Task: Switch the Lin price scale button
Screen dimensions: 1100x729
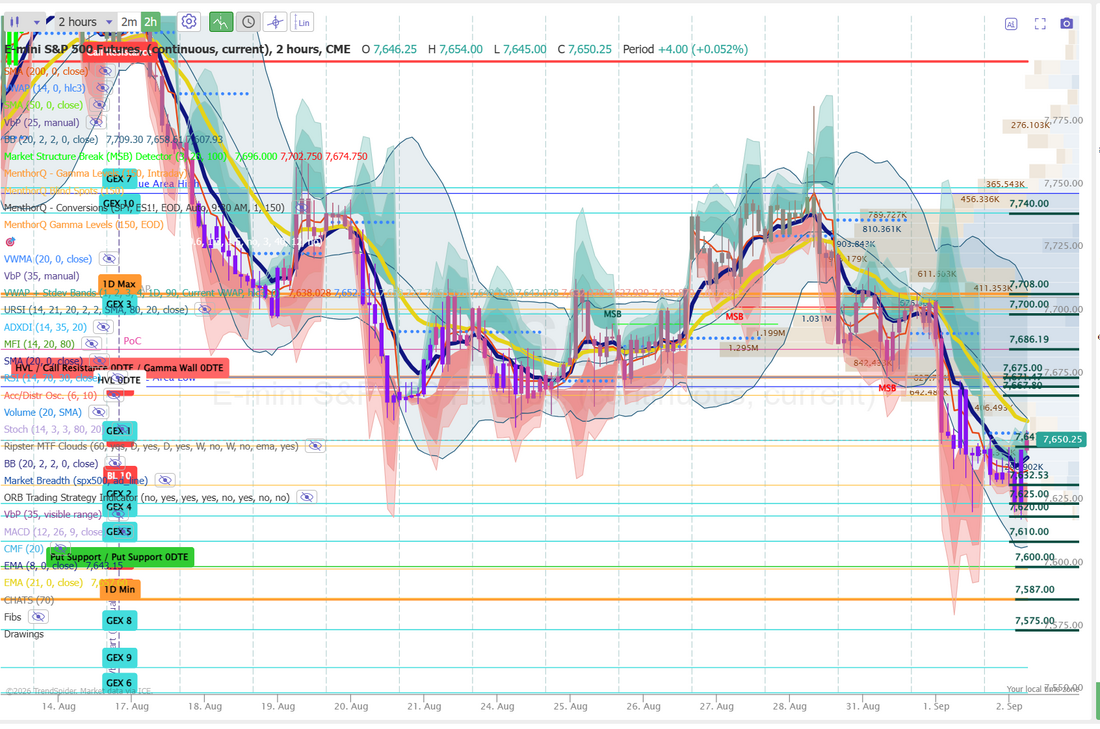Action: [303, 22]
